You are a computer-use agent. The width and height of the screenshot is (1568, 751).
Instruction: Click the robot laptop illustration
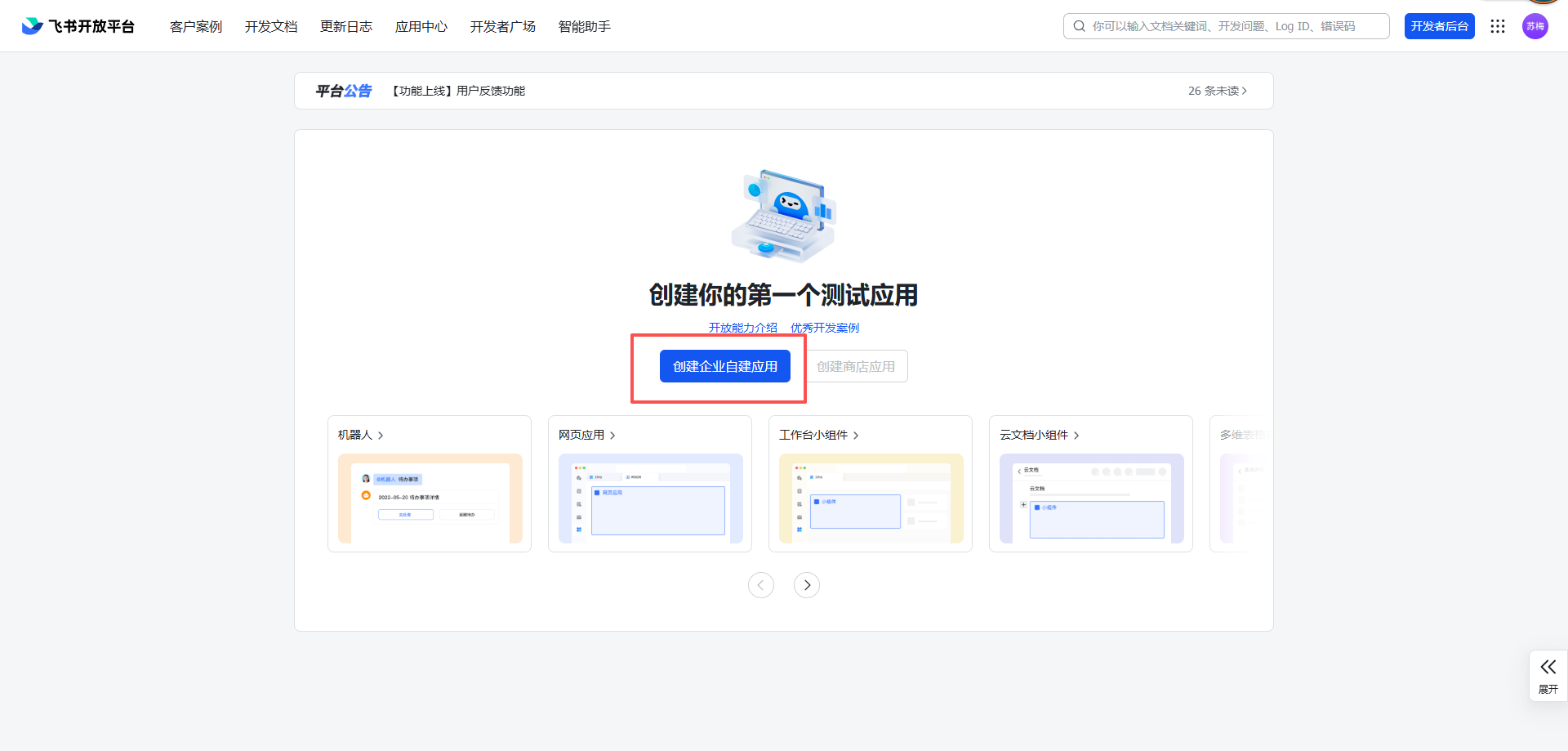point(783,216)
